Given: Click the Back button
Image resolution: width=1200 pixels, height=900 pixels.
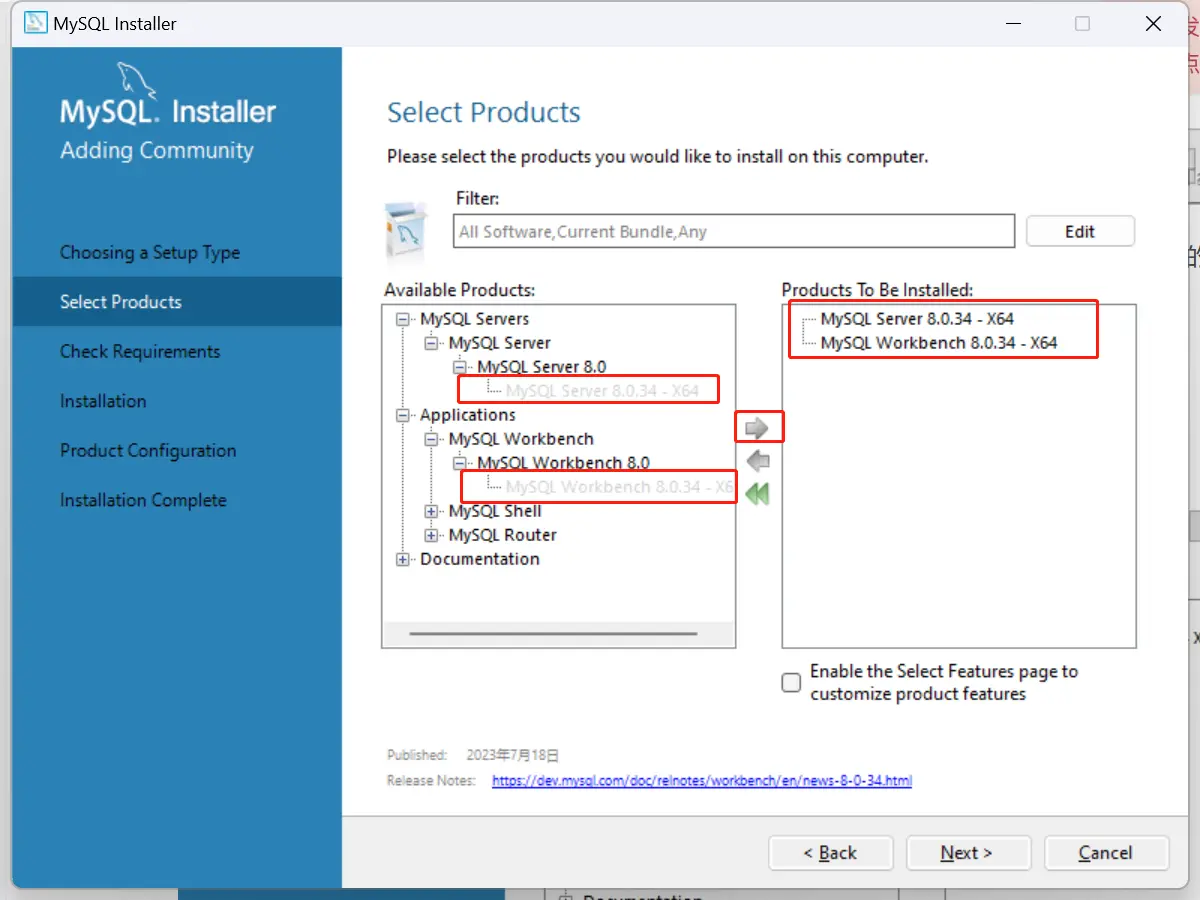Looking at the screenshot, I should 830,853.
